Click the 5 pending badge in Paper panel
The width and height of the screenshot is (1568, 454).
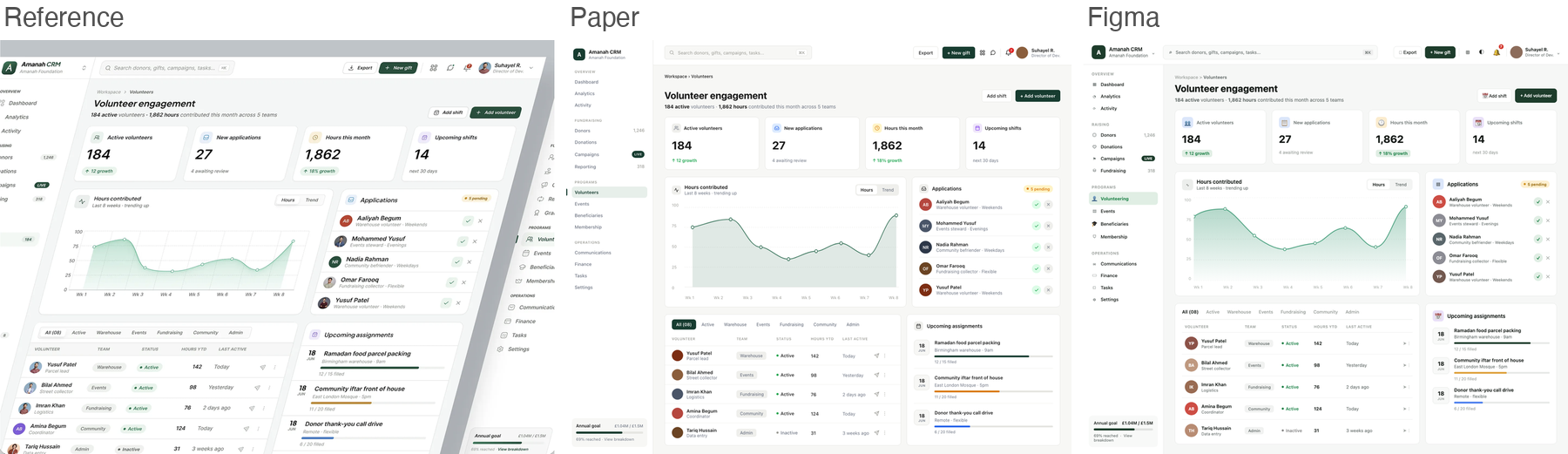(1038, 188)
